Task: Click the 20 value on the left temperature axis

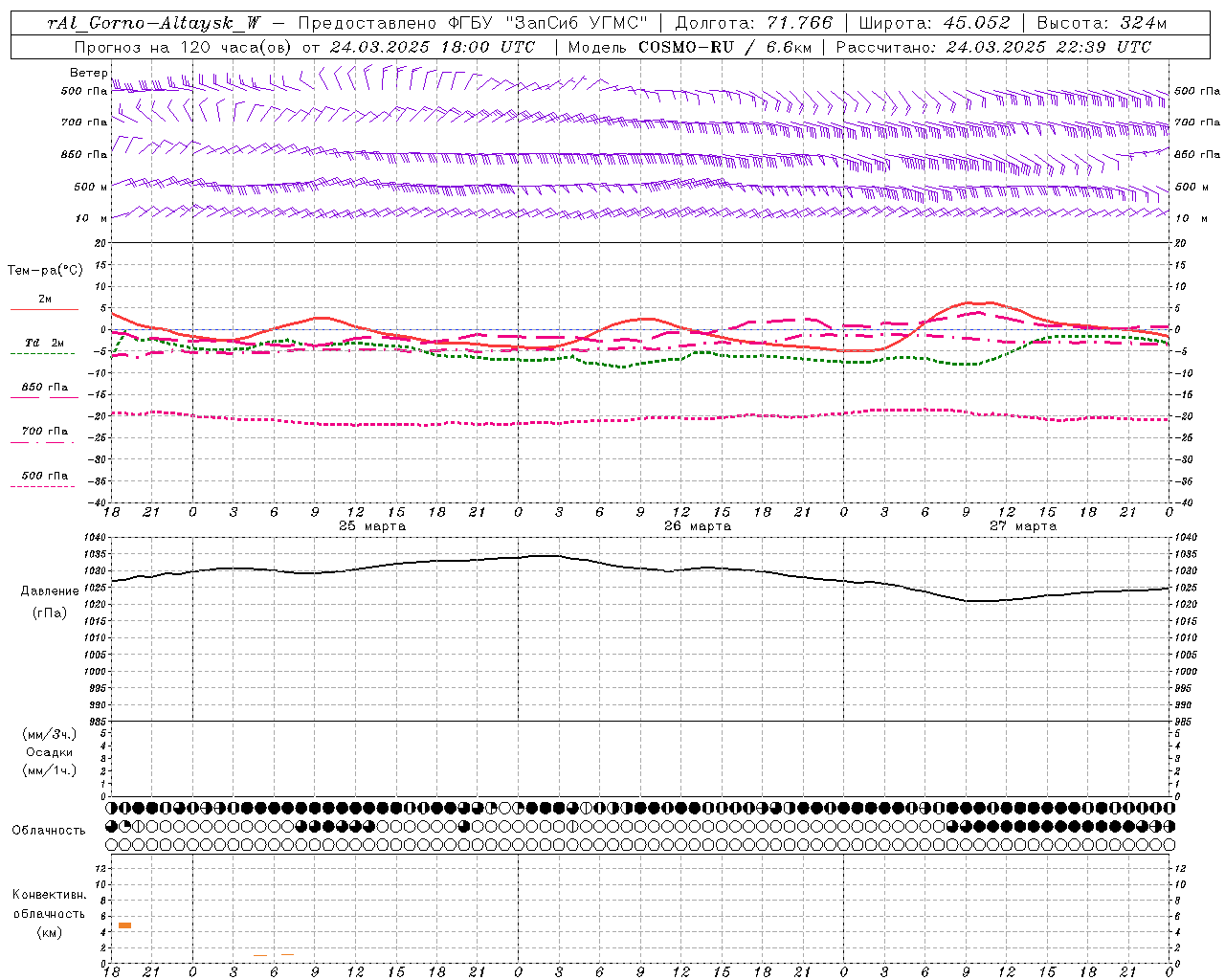Action: [100, 243]
